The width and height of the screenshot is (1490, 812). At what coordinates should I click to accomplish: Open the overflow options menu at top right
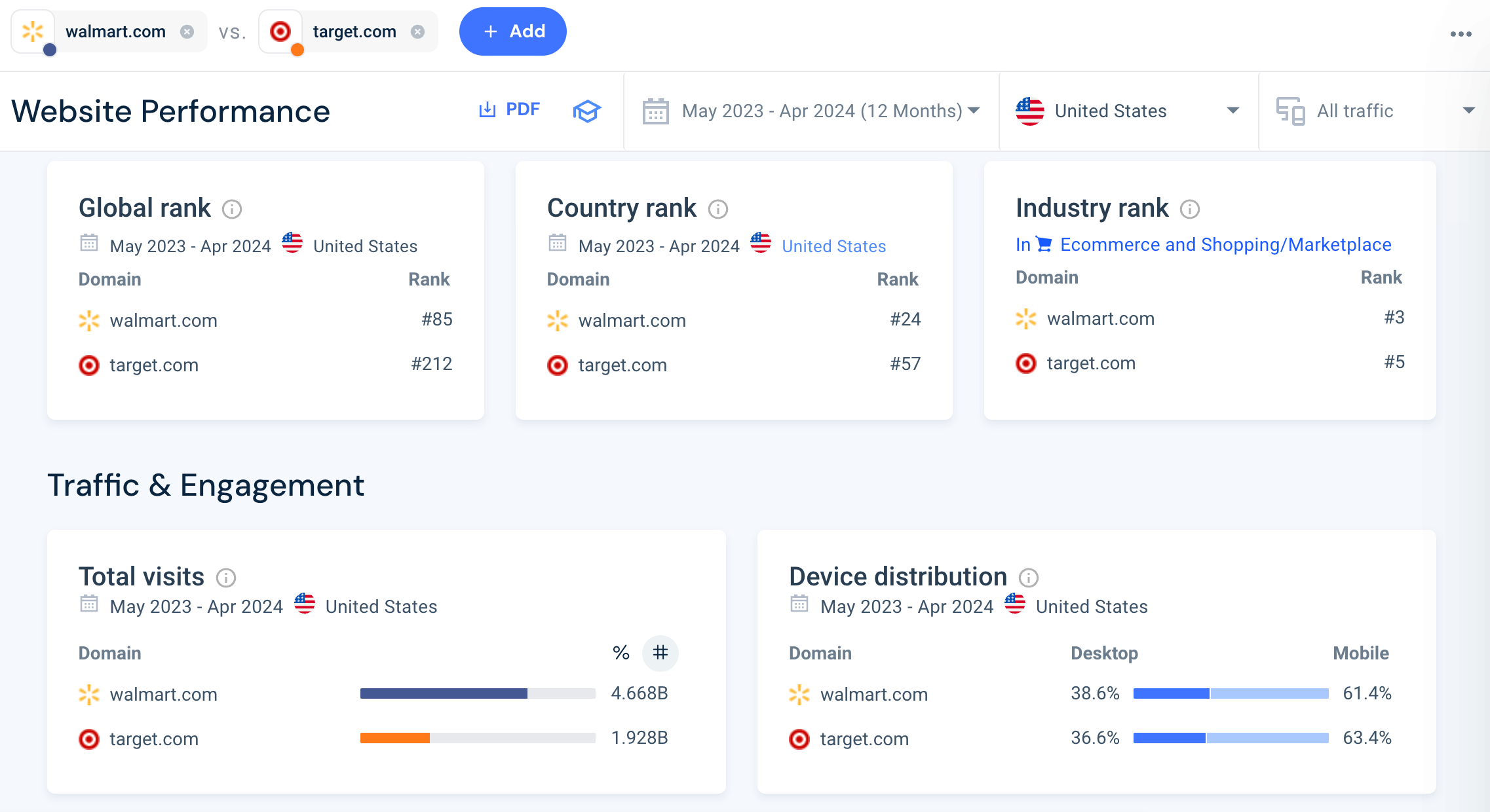click(x=1461, y=33)
